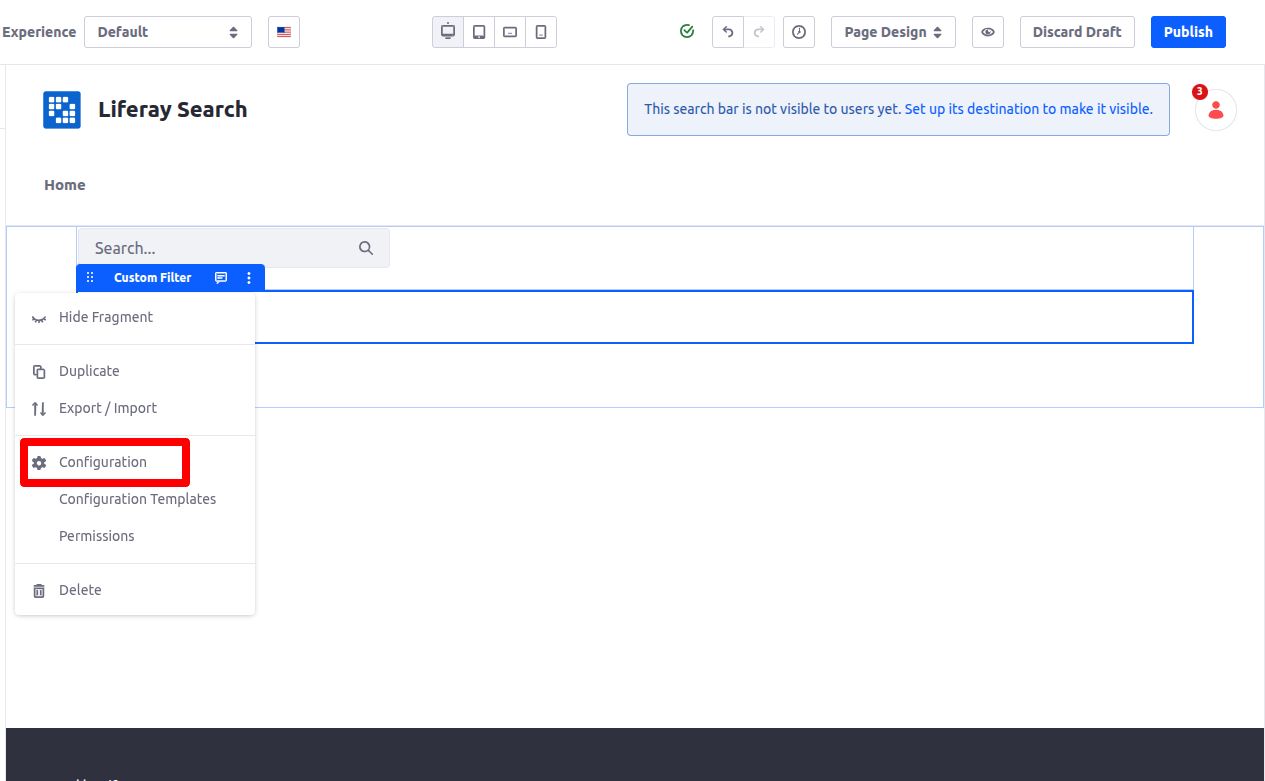
Task: Choose Hide Fragment from the menu
Action: (135, 317)
